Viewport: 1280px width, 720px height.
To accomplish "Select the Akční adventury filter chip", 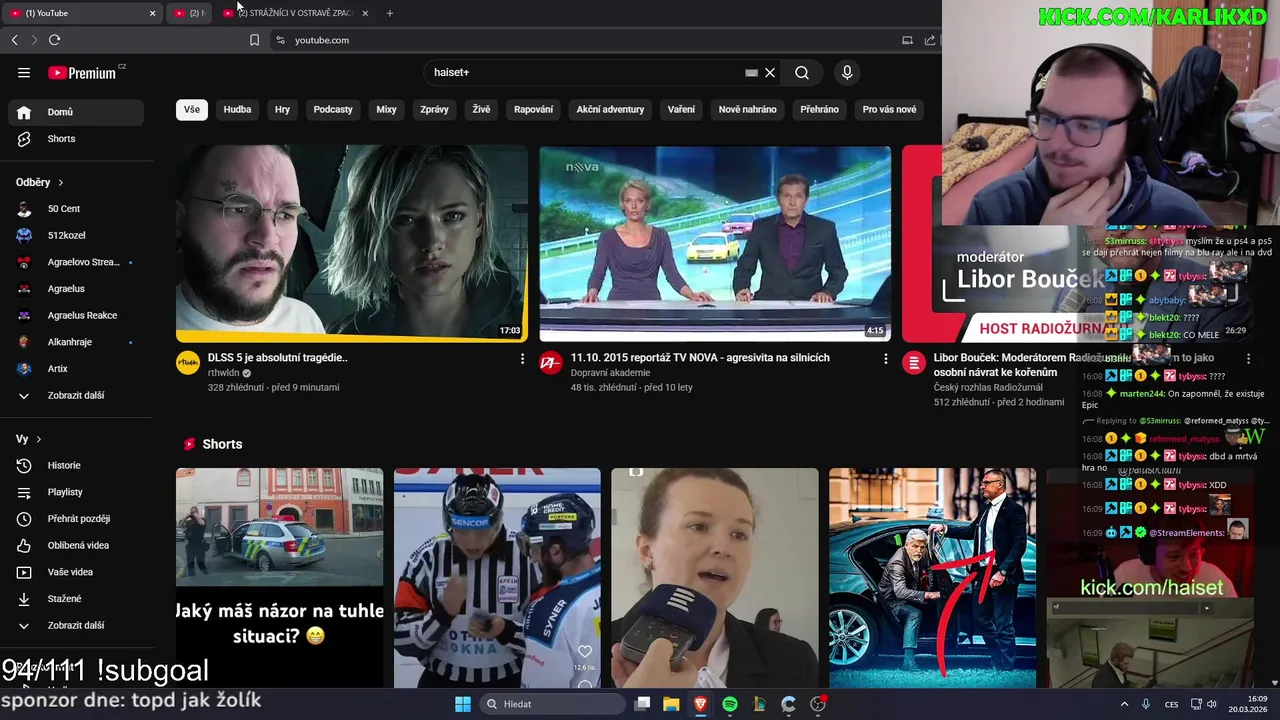I will tap(610, 110).
